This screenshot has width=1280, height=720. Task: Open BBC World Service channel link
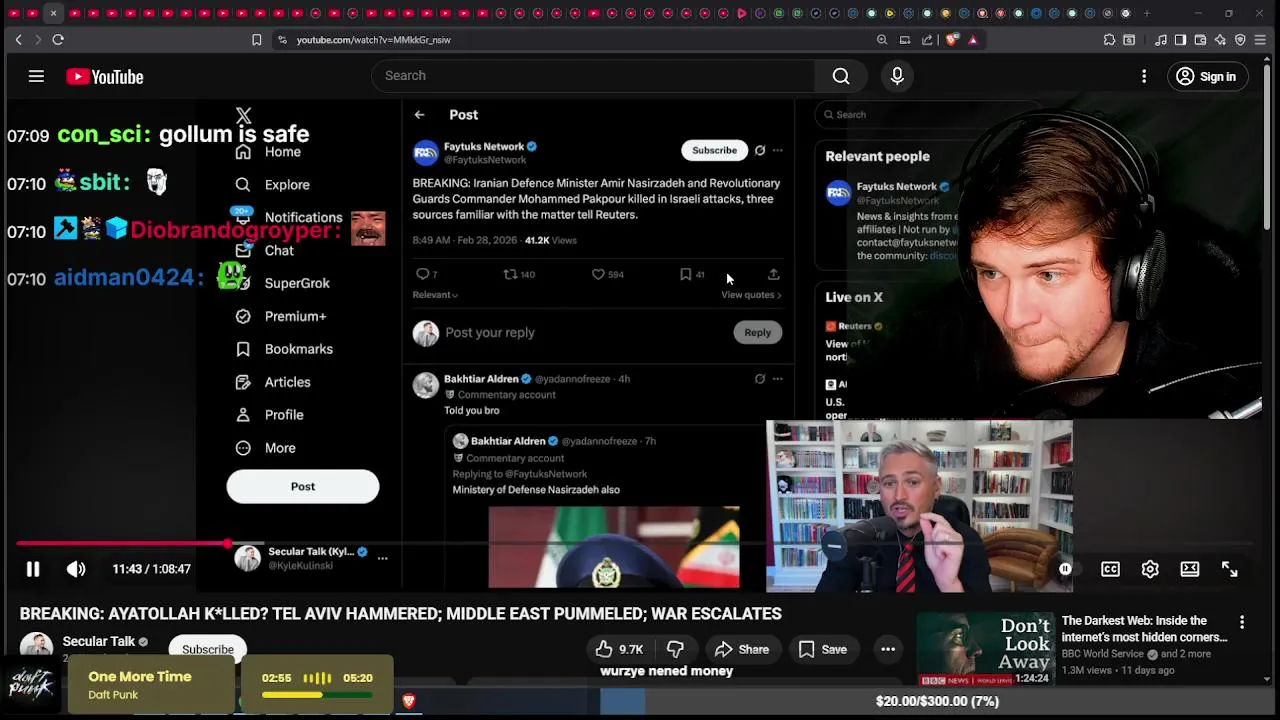(1103, 654)
